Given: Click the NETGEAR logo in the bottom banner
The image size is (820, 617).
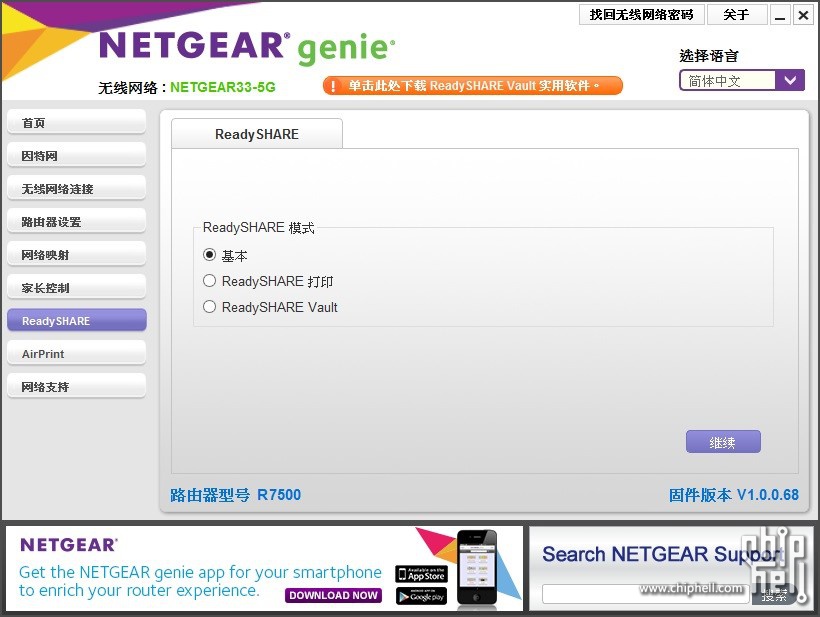Looking at the screenshot, I should pyautogui.click(x=69, y=545).
